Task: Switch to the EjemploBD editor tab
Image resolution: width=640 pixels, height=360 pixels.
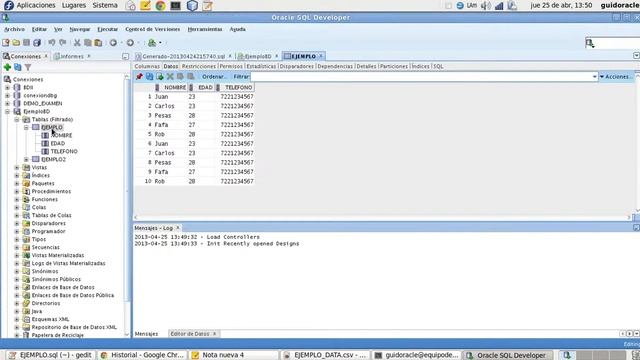Action: (x=258, y=56)
